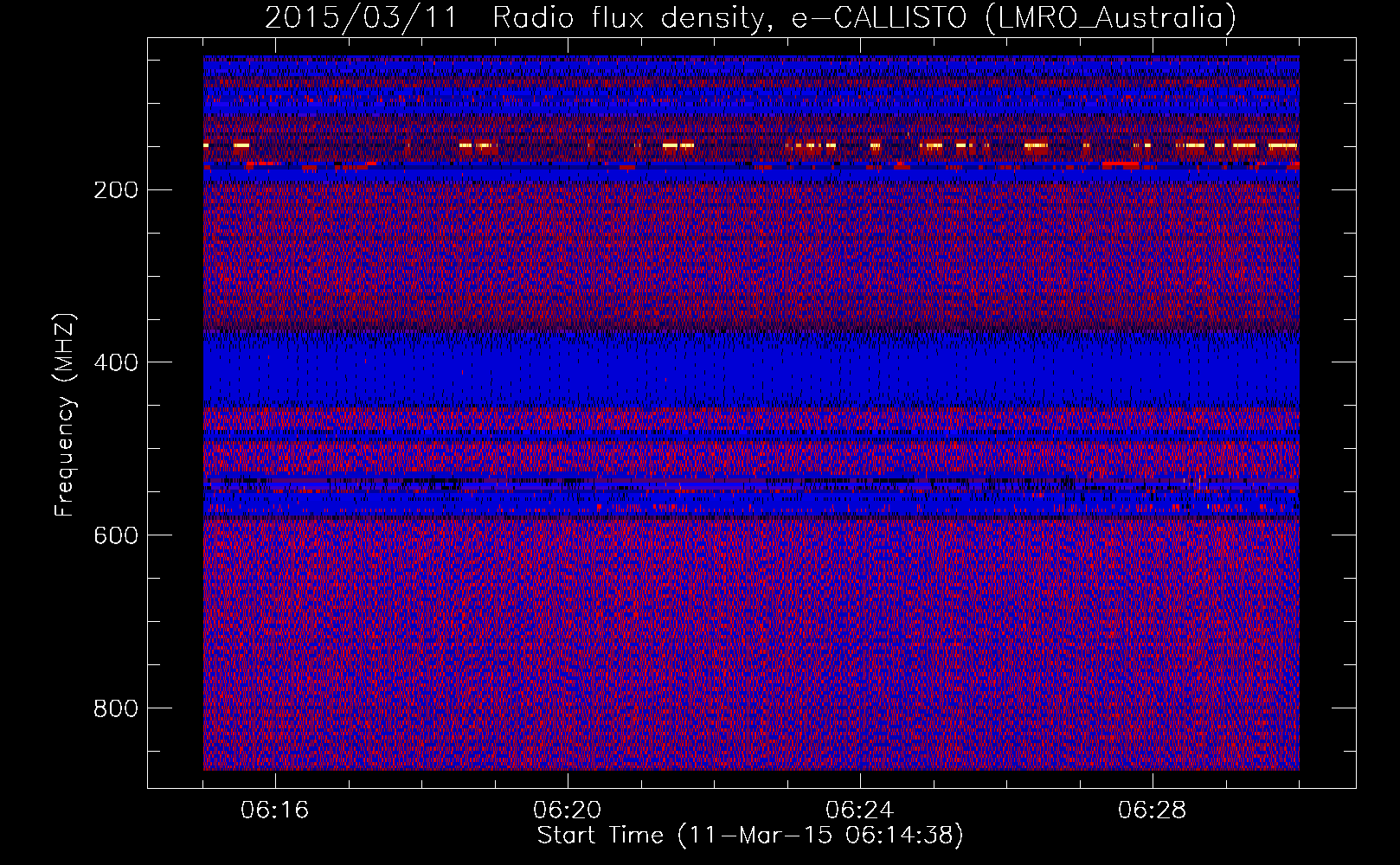
Task: Click the '800' frequency tick label
Action: (x=115, y=708)
